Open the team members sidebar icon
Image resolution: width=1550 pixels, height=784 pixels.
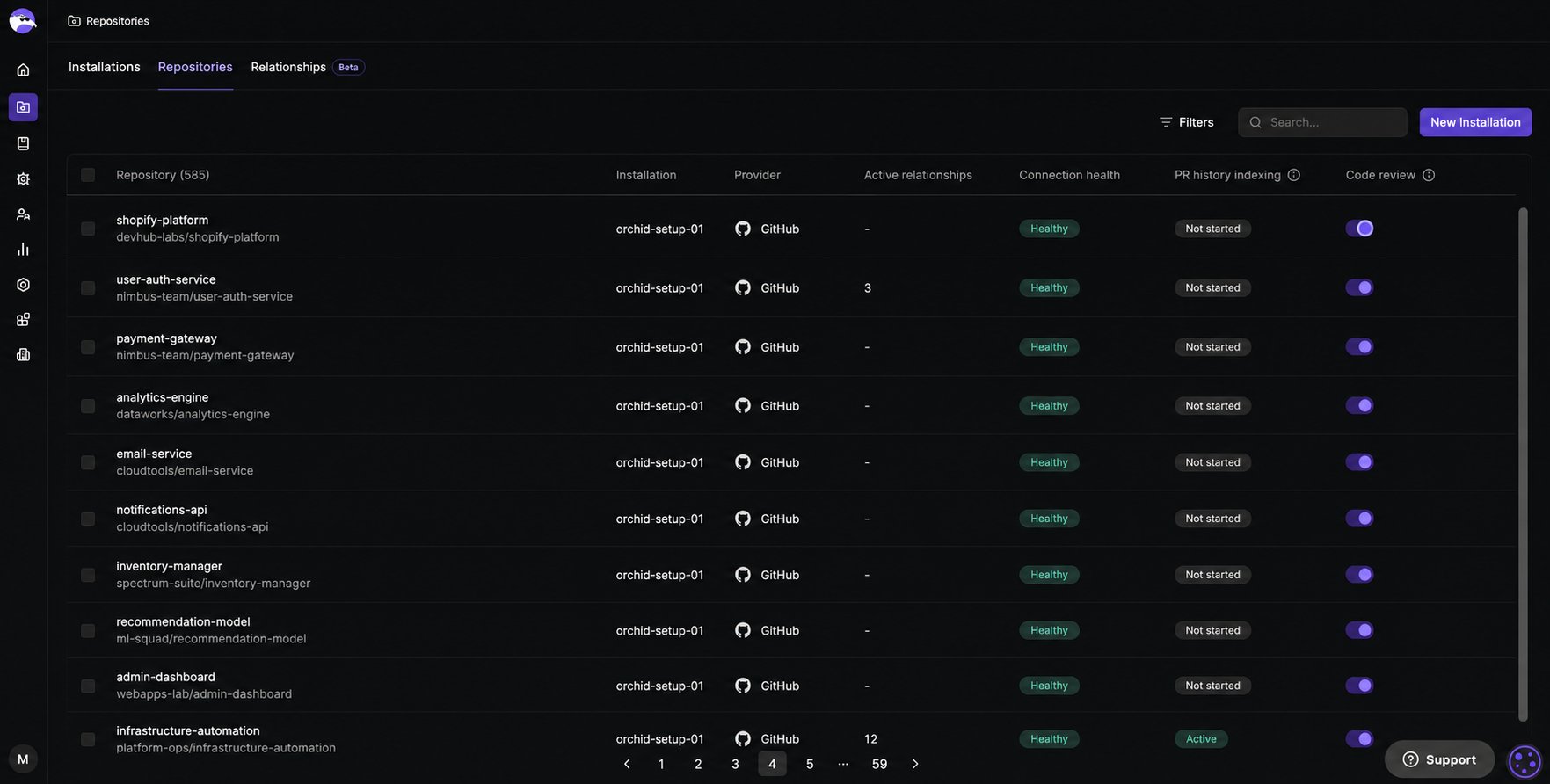(23, 214)
